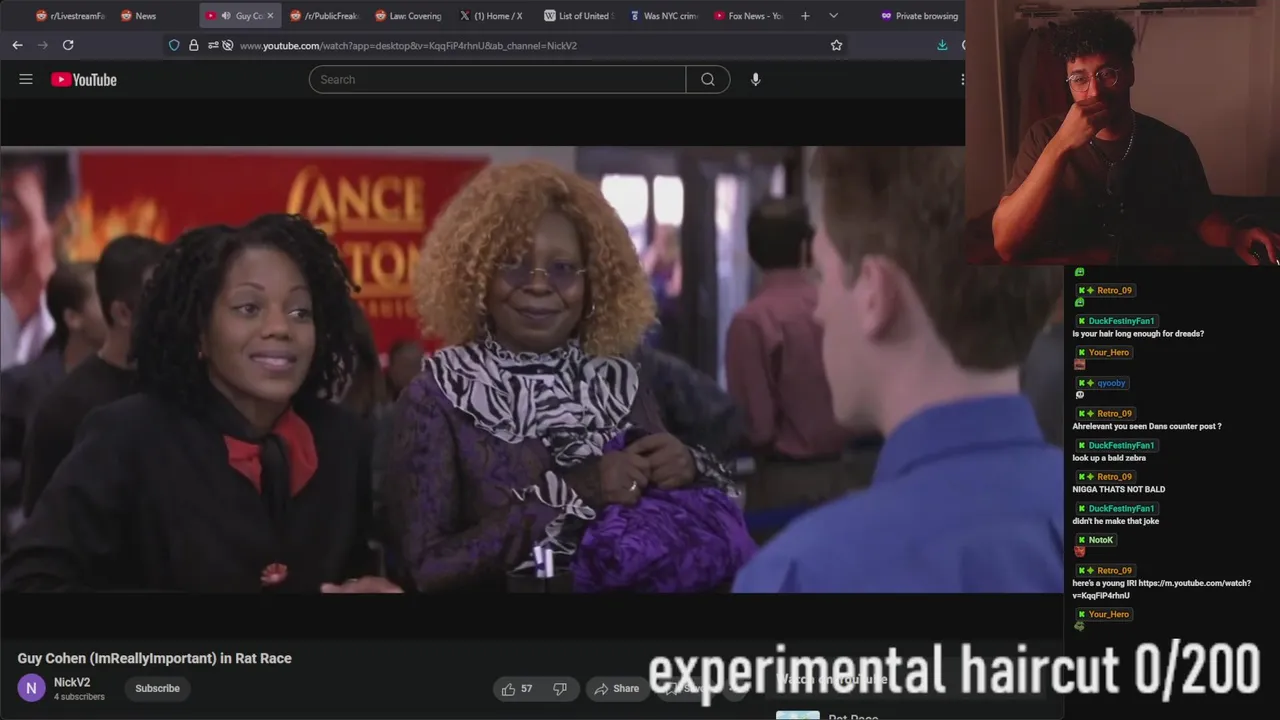The width and height of the screenshot is (1280, 720).
Task: Click the 4 subscribers count text
Action: pos(79,697)
